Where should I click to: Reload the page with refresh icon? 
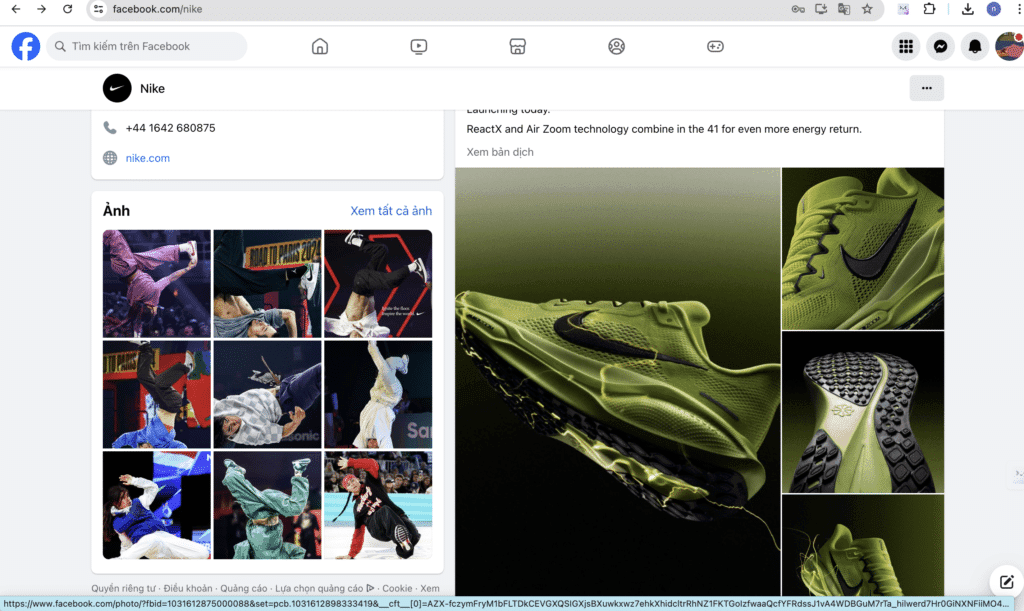click(67, 9)
